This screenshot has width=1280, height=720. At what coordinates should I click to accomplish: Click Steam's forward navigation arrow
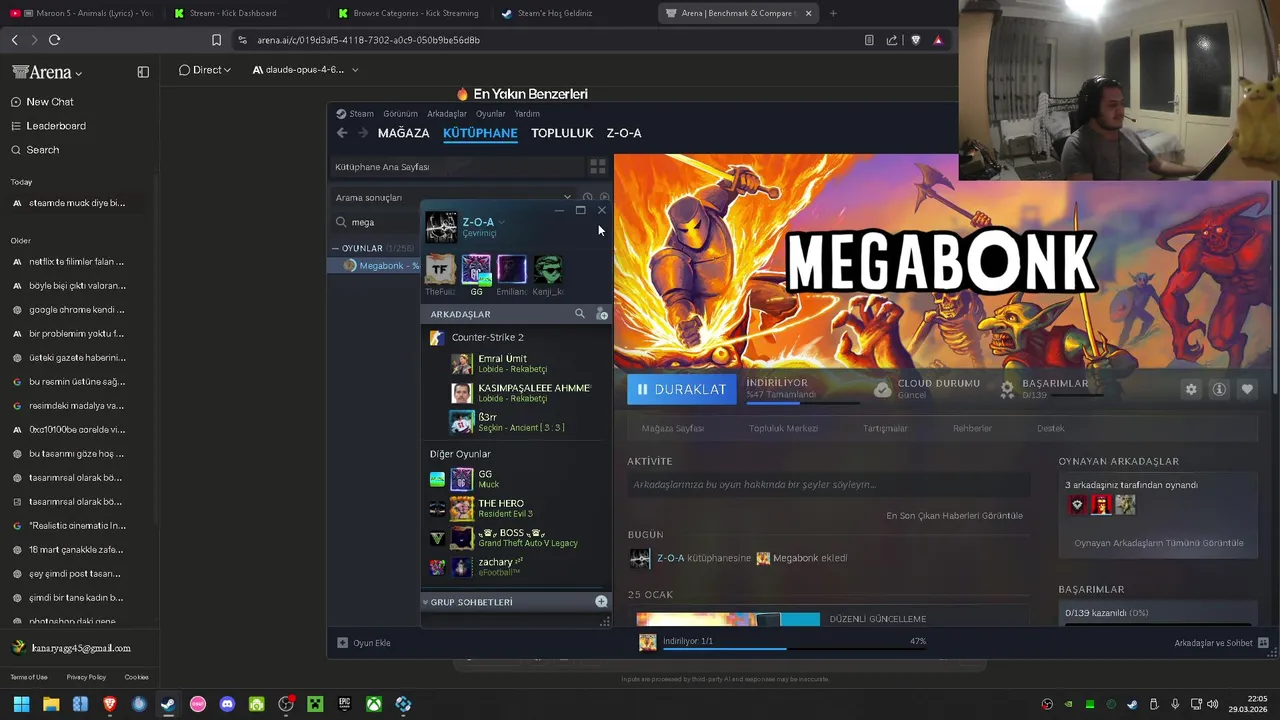click(363, 133)
